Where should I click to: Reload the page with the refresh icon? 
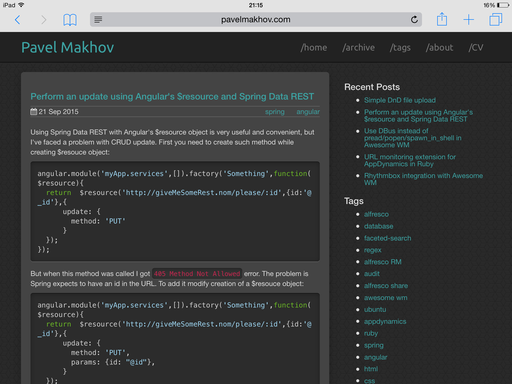tap(414, 20)
